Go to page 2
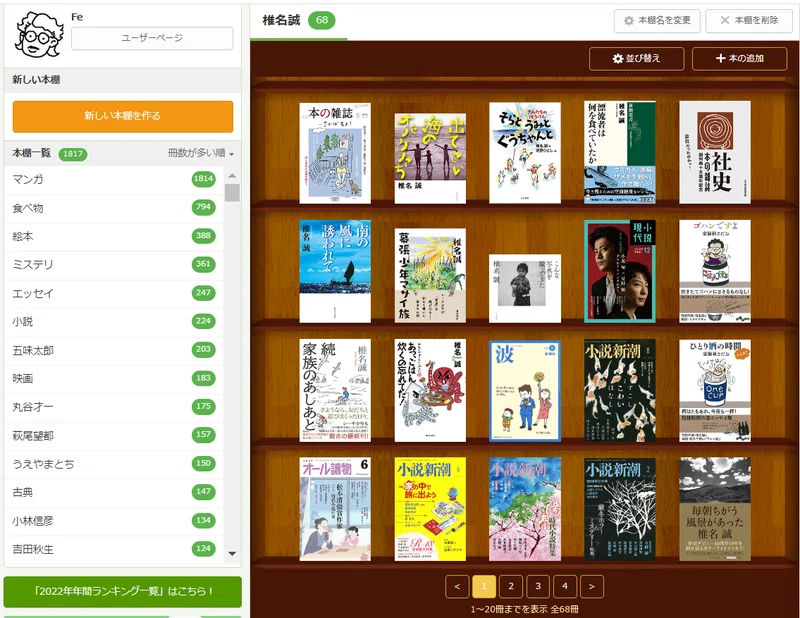Screen dimensions: 800x618 click(x=511, y=586)
